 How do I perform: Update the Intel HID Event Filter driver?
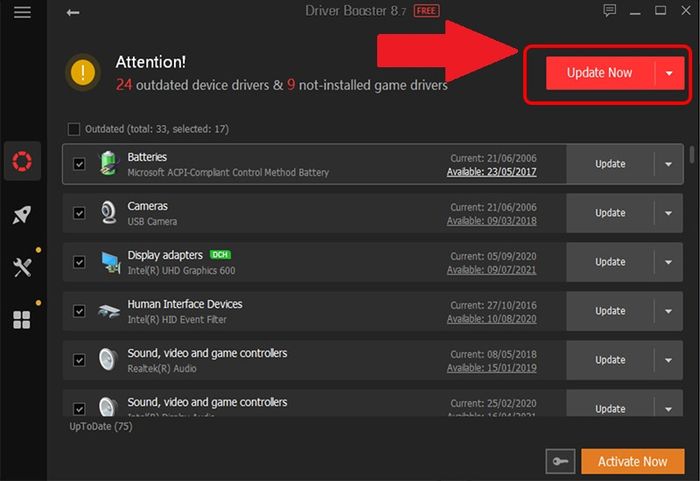click(610, 311)
